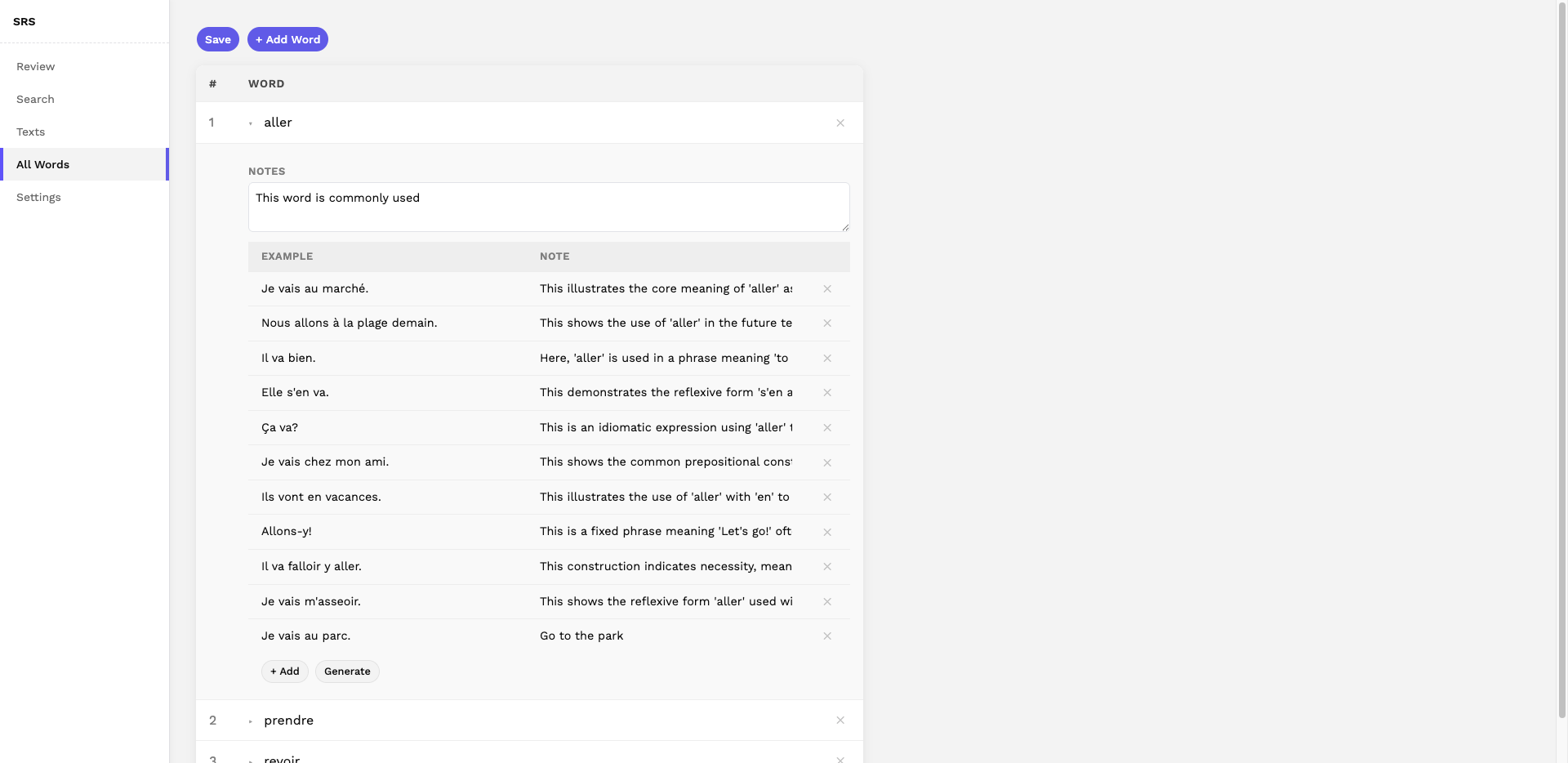Remove example 'Ça va?'
Image resolution: width=1568 pixels, height=763 pixels.
827,428
